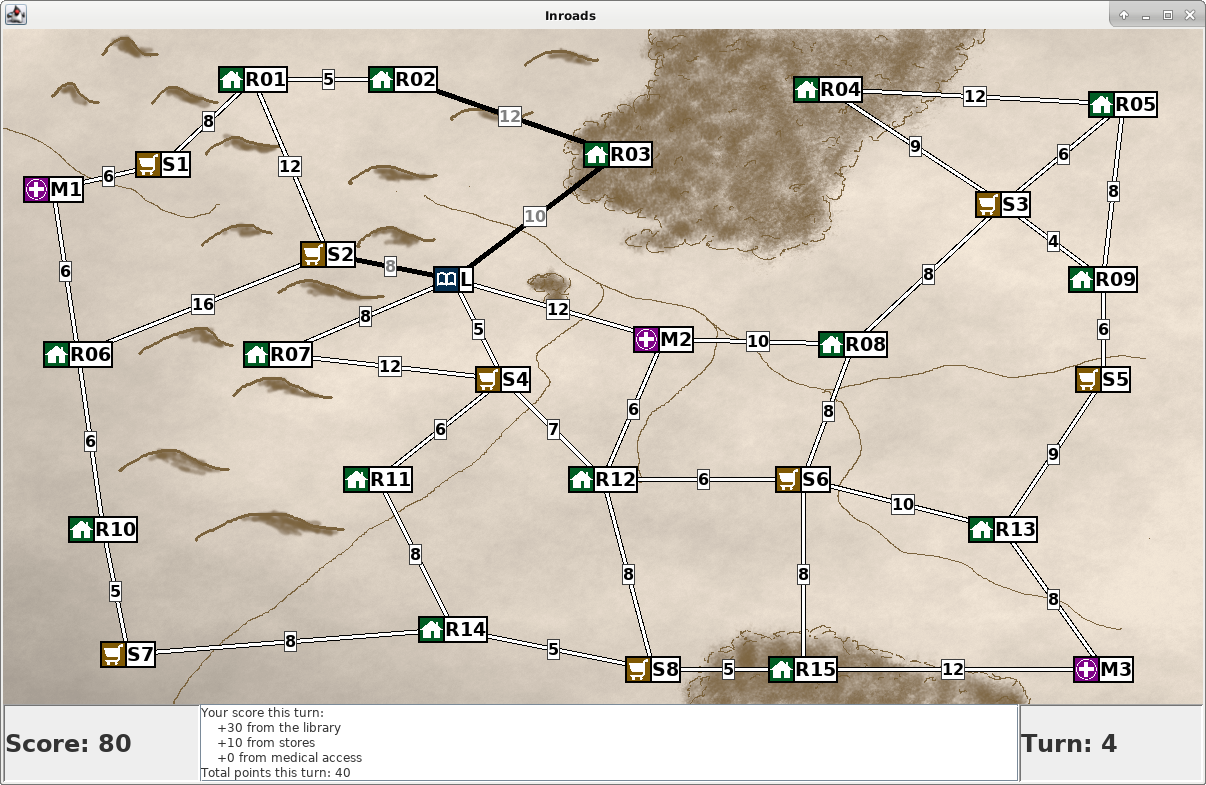The width and height of the screenshot is (1206, 785).
Task: Click the built road 12 between R02 and R03
Action: tap(510, 116)
